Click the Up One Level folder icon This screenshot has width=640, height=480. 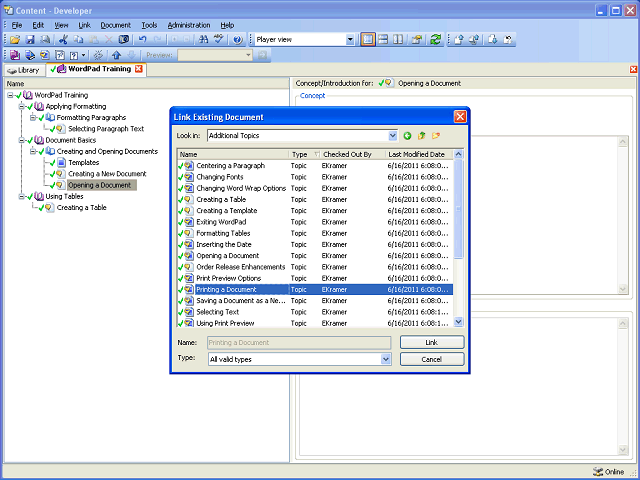[422, 136]
